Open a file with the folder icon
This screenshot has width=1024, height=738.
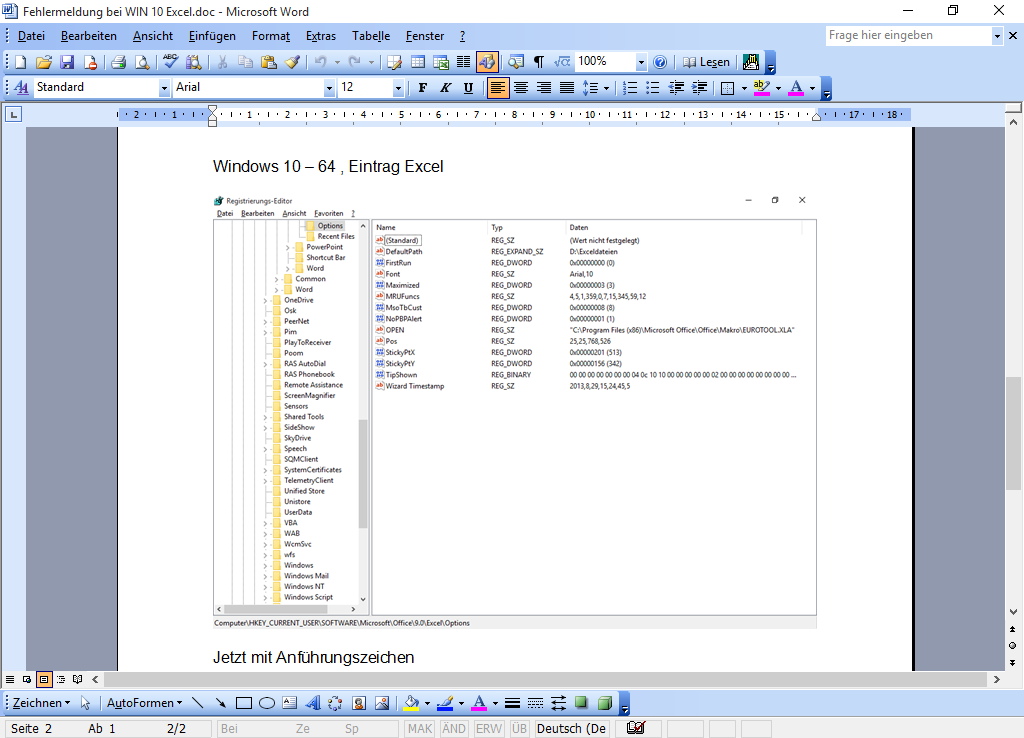click(44, 62)
